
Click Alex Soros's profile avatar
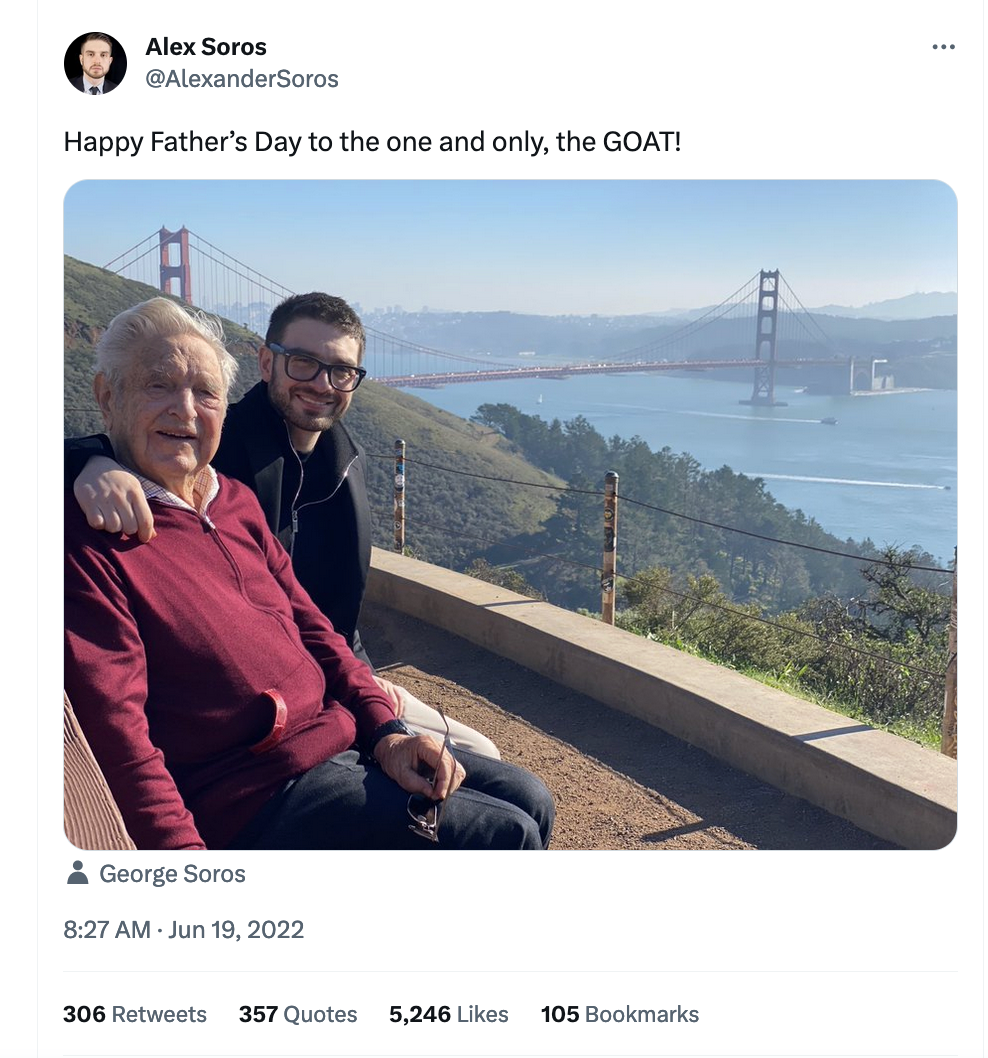(95, 63)
